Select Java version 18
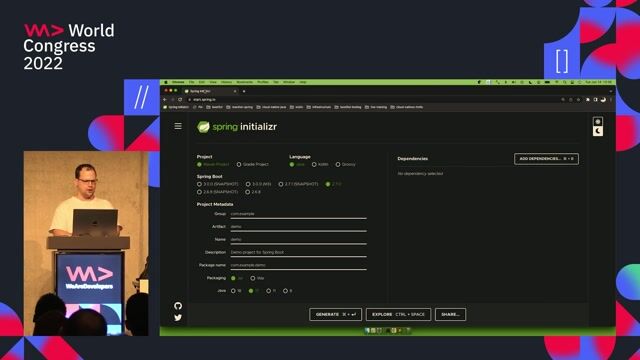 click(x=236, y=291)
